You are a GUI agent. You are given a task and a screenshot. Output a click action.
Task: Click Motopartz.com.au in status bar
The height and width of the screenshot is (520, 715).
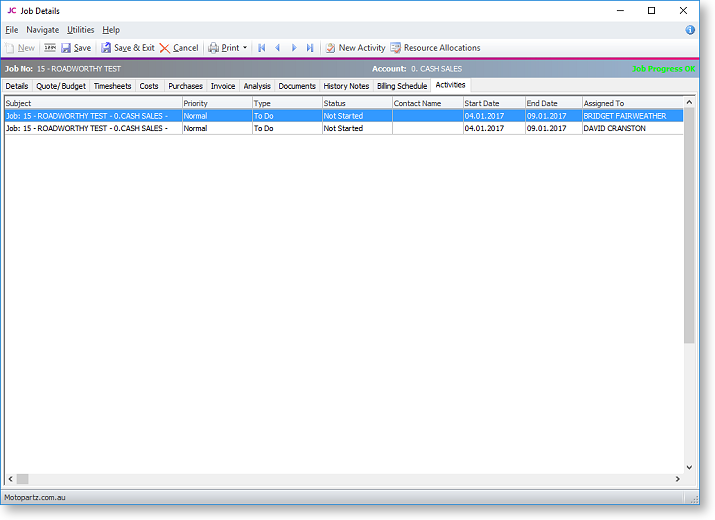(35, 498)
